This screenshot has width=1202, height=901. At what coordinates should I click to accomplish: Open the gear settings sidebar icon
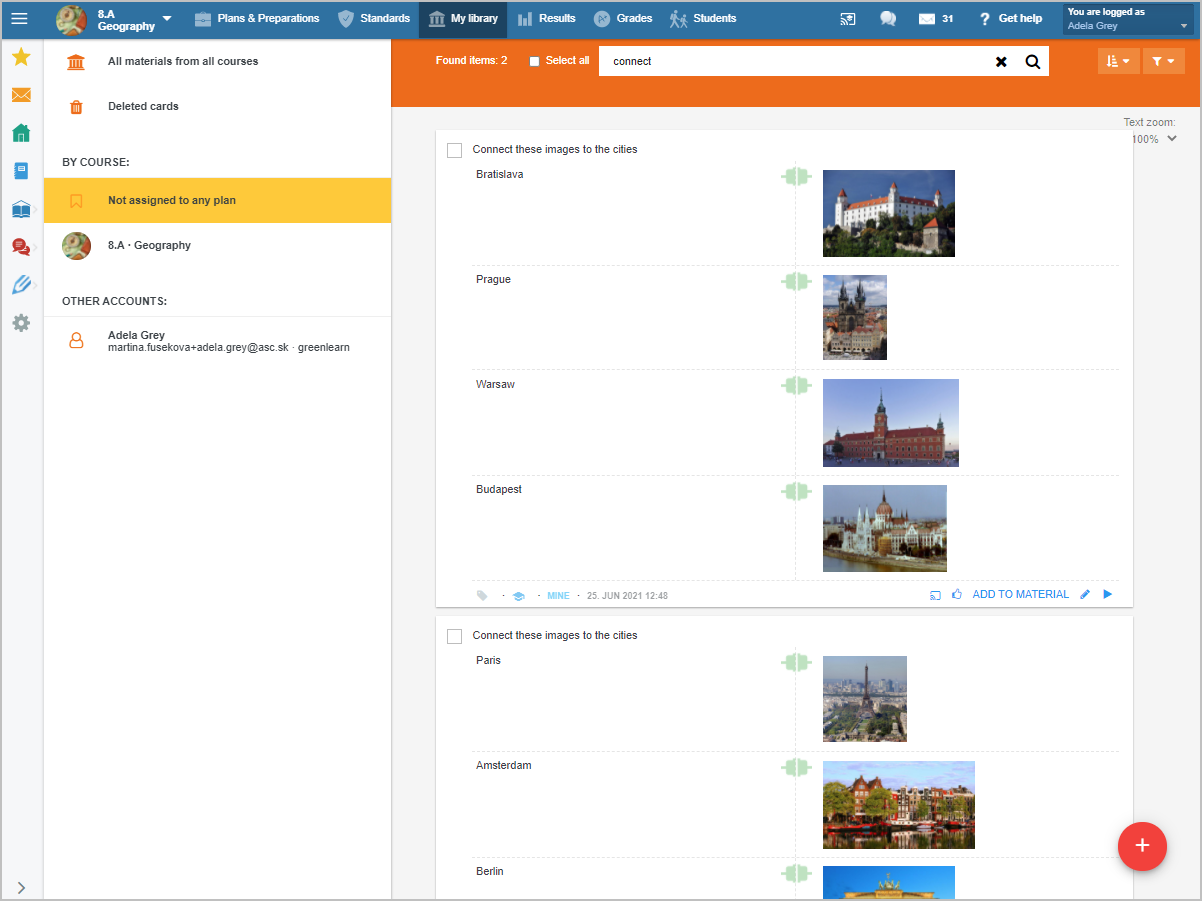click(21, 323)
